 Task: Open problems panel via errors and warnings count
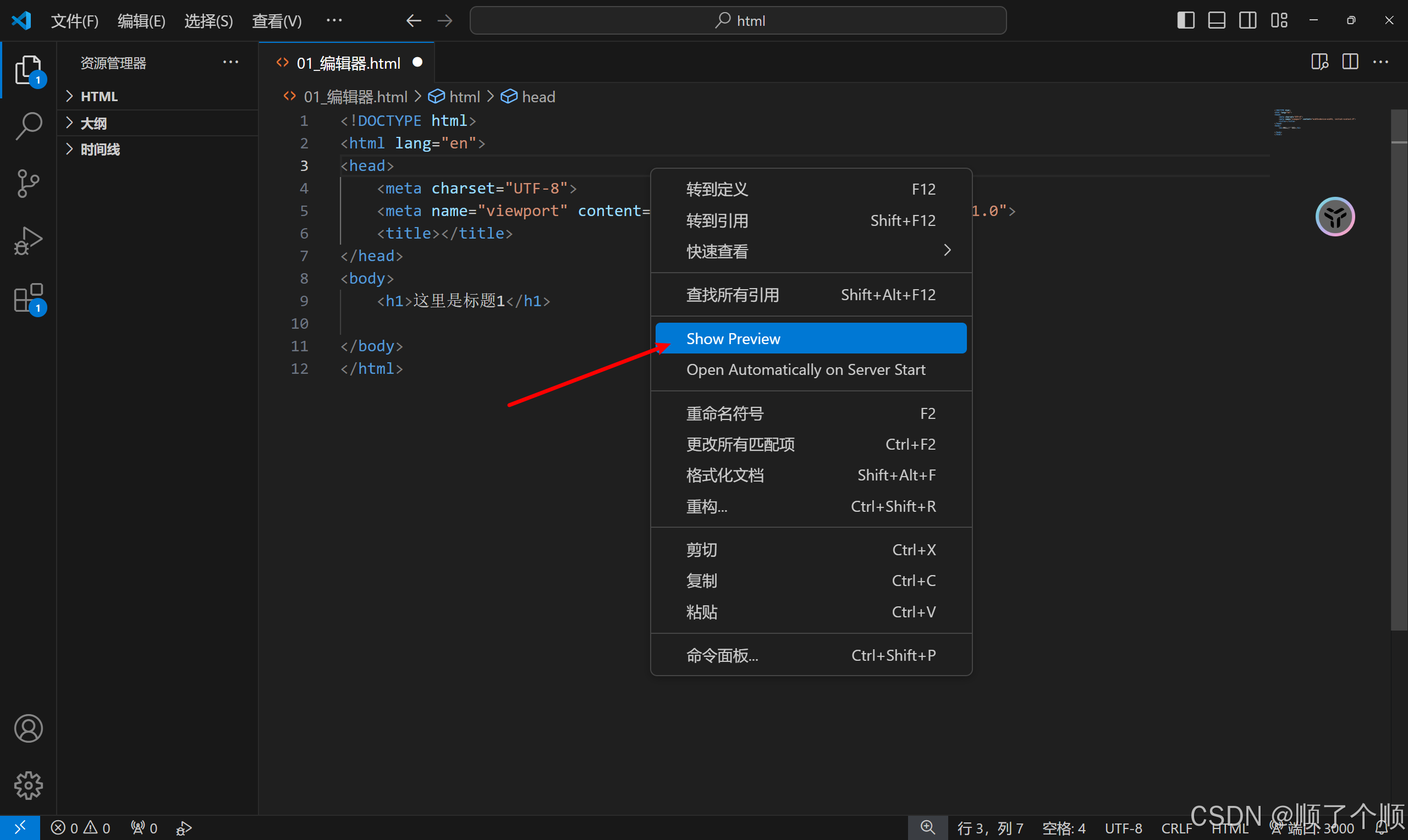point(80,828)
